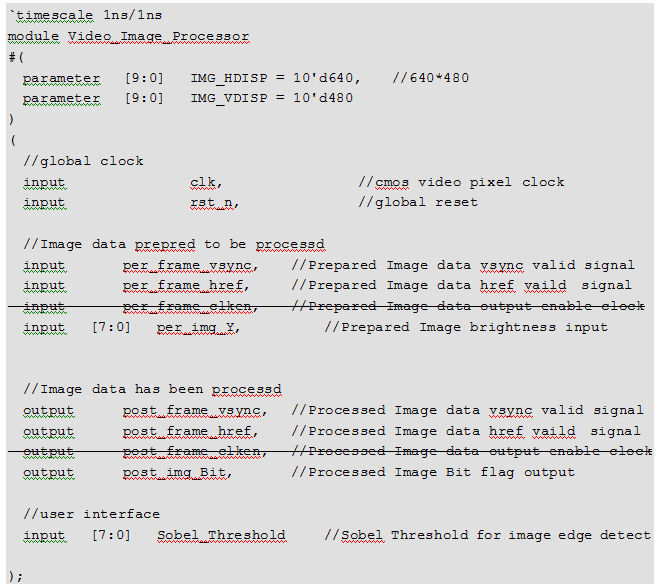Click the clk input signal
This screenshot has width=660, height=588.
pyautogui.click(x=203, y=182)
